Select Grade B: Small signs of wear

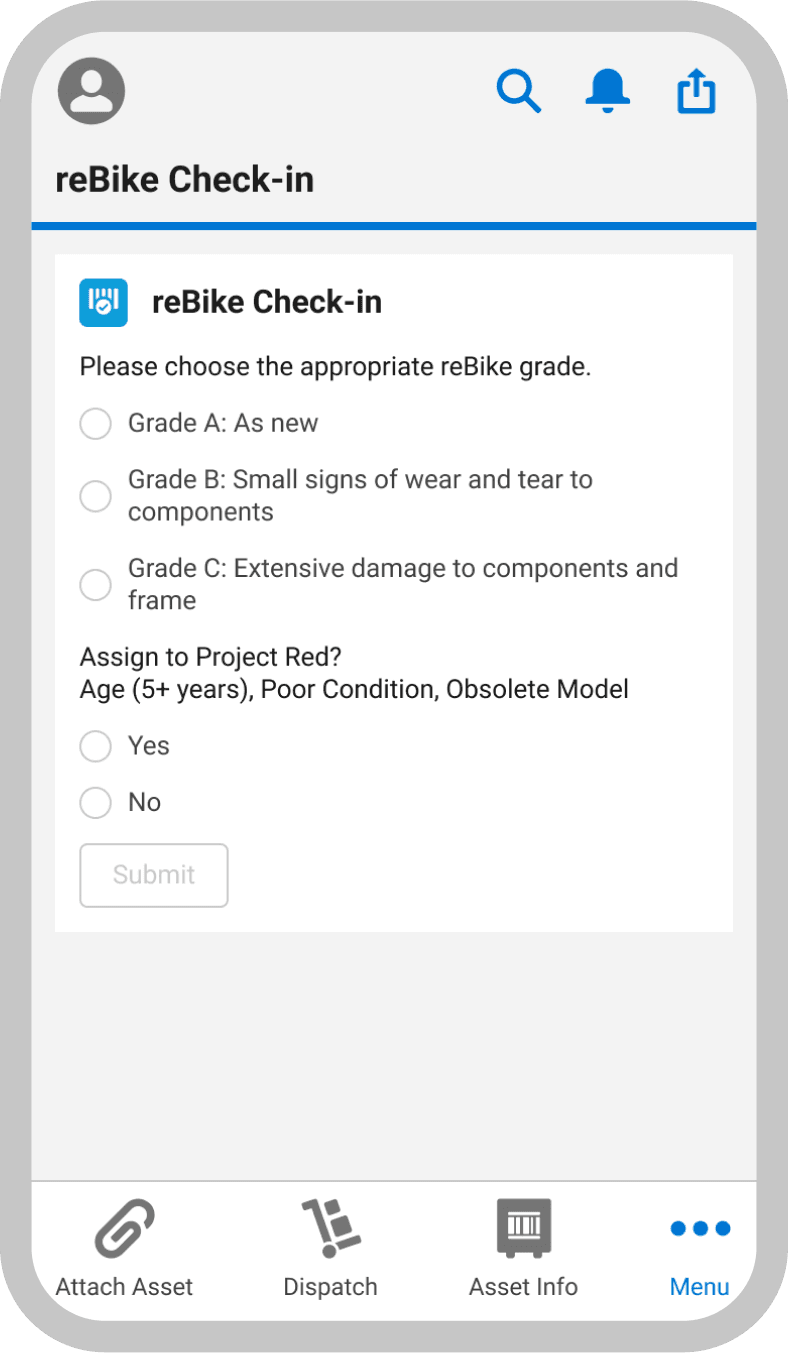[95, 496]
